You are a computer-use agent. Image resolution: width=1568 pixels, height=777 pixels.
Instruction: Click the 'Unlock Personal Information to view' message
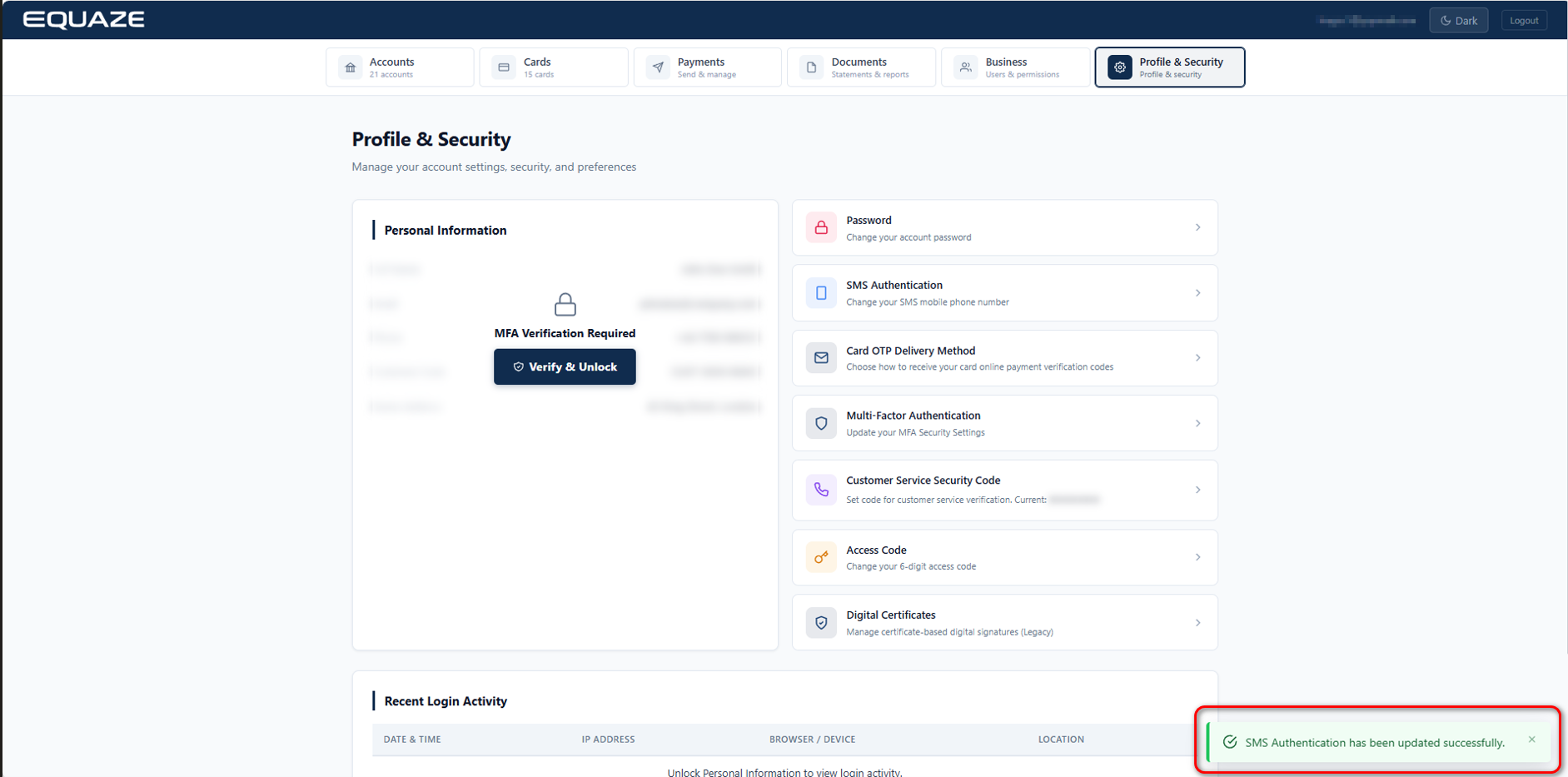coord(784,772)
